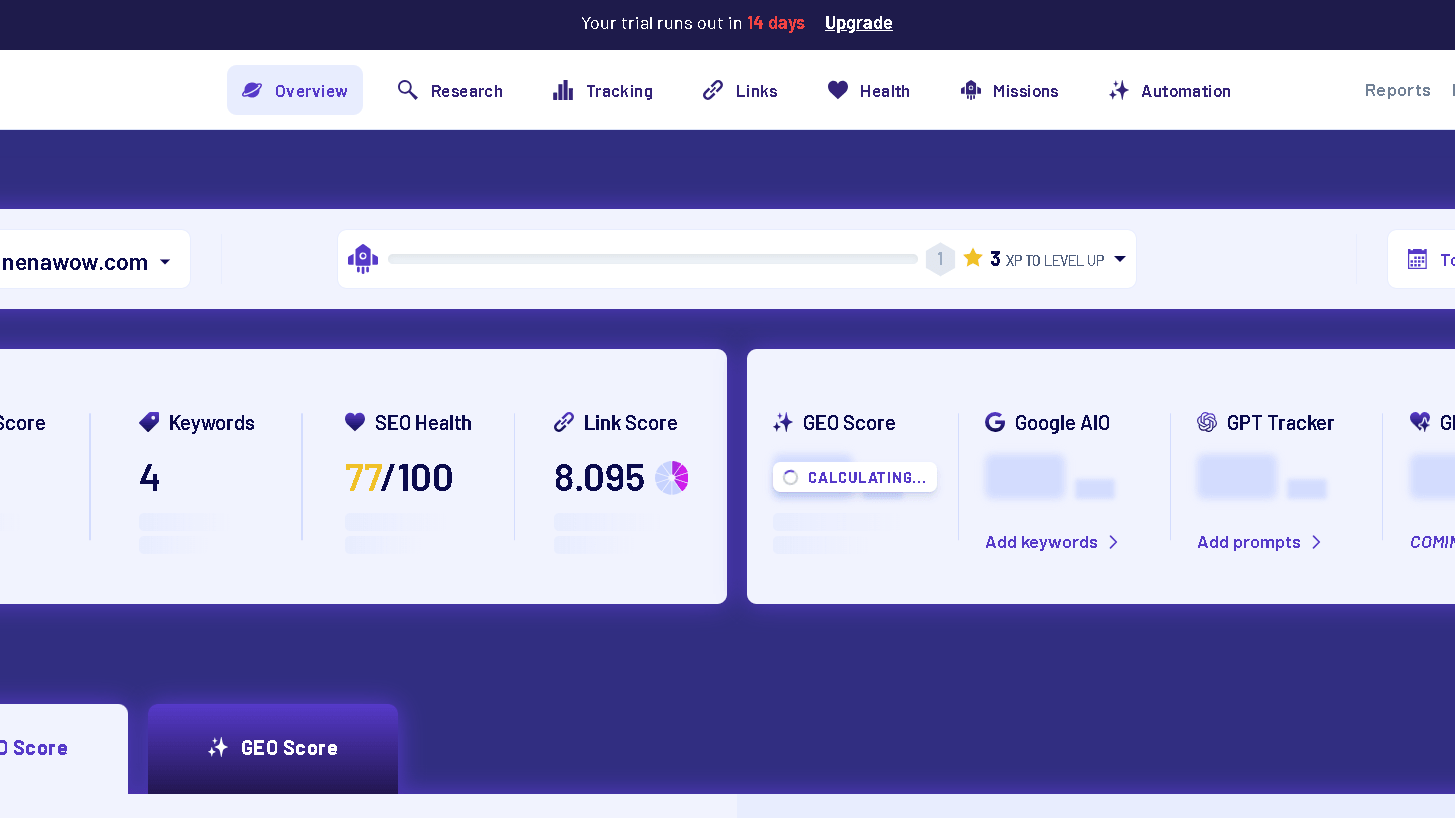The height and width of the screenshot is (818, 1455).
Task: Open the Missions page
Action: click(x=1009, y=90)
